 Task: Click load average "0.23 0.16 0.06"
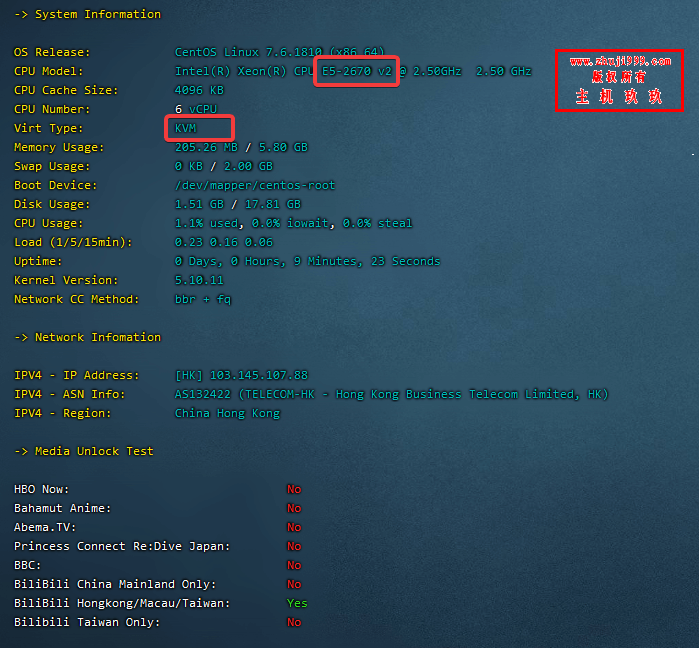[x=224, y=242]
